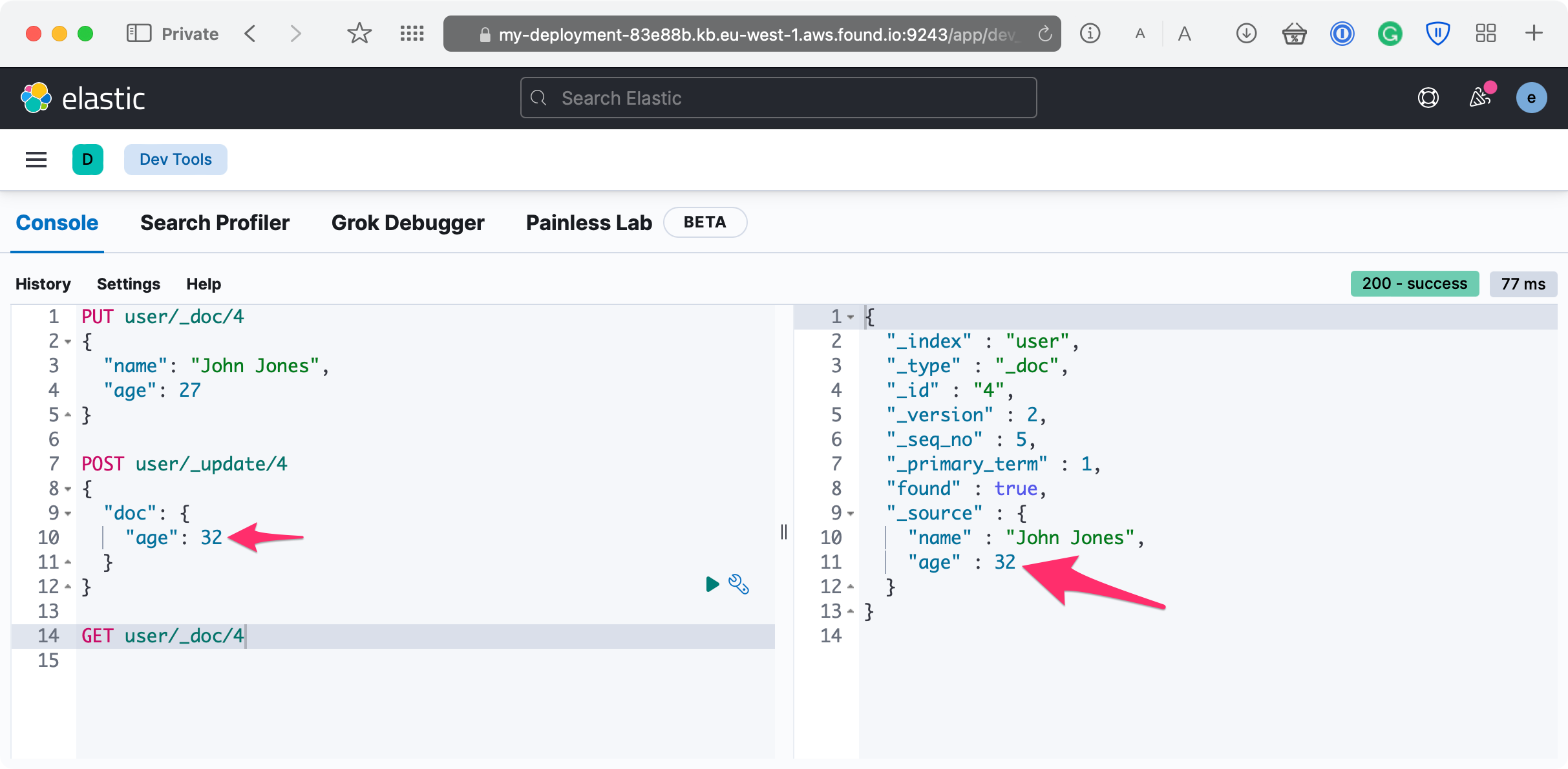
Task: Toggle the browser sidebar panel icon
Action: 138,34
